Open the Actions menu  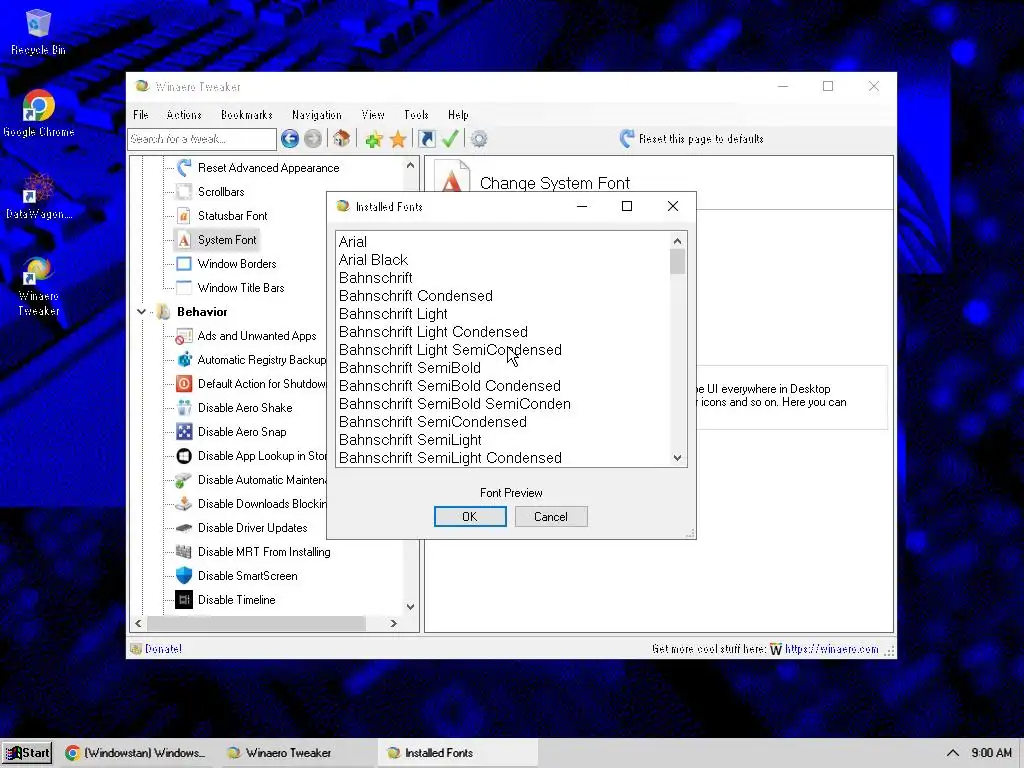(x=184, y=115)
